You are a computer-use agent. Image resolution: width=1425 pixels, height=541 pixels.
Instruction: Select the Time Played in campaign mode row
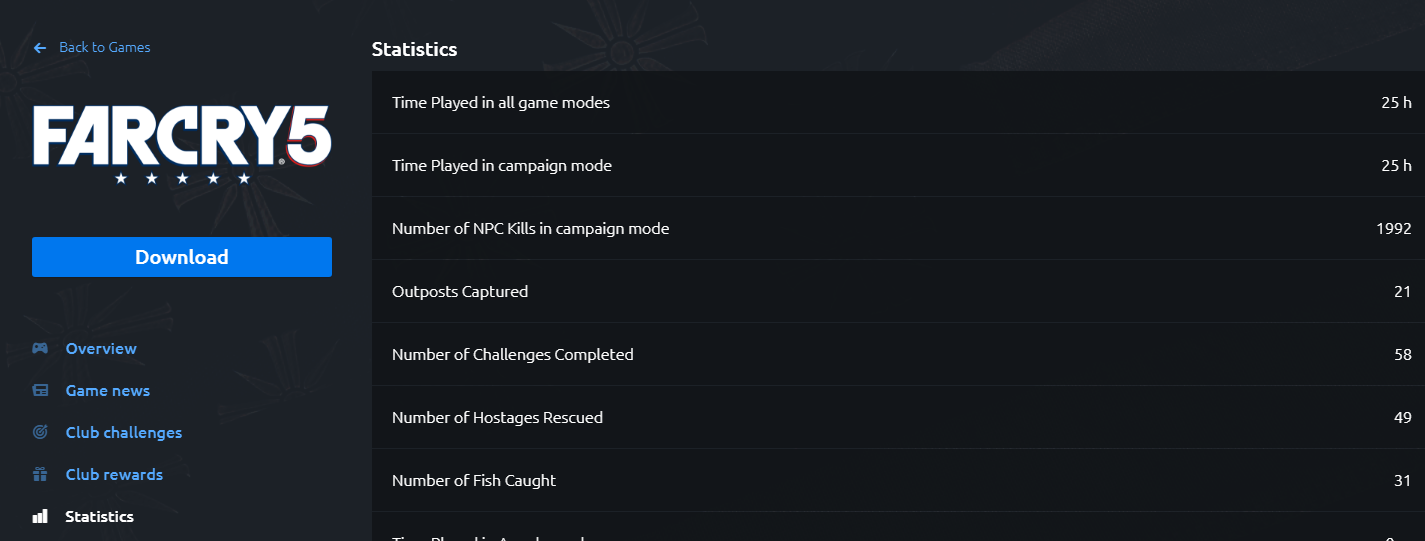(898, 165)
